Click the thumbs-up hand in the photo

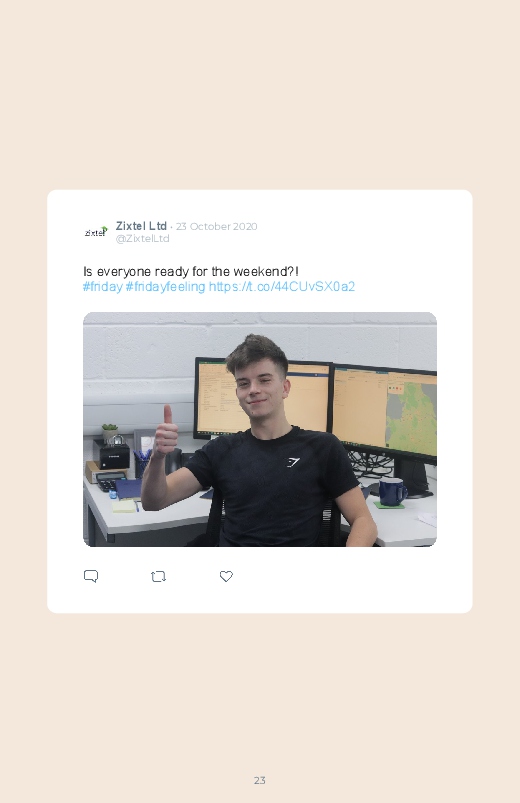point(165,431)
